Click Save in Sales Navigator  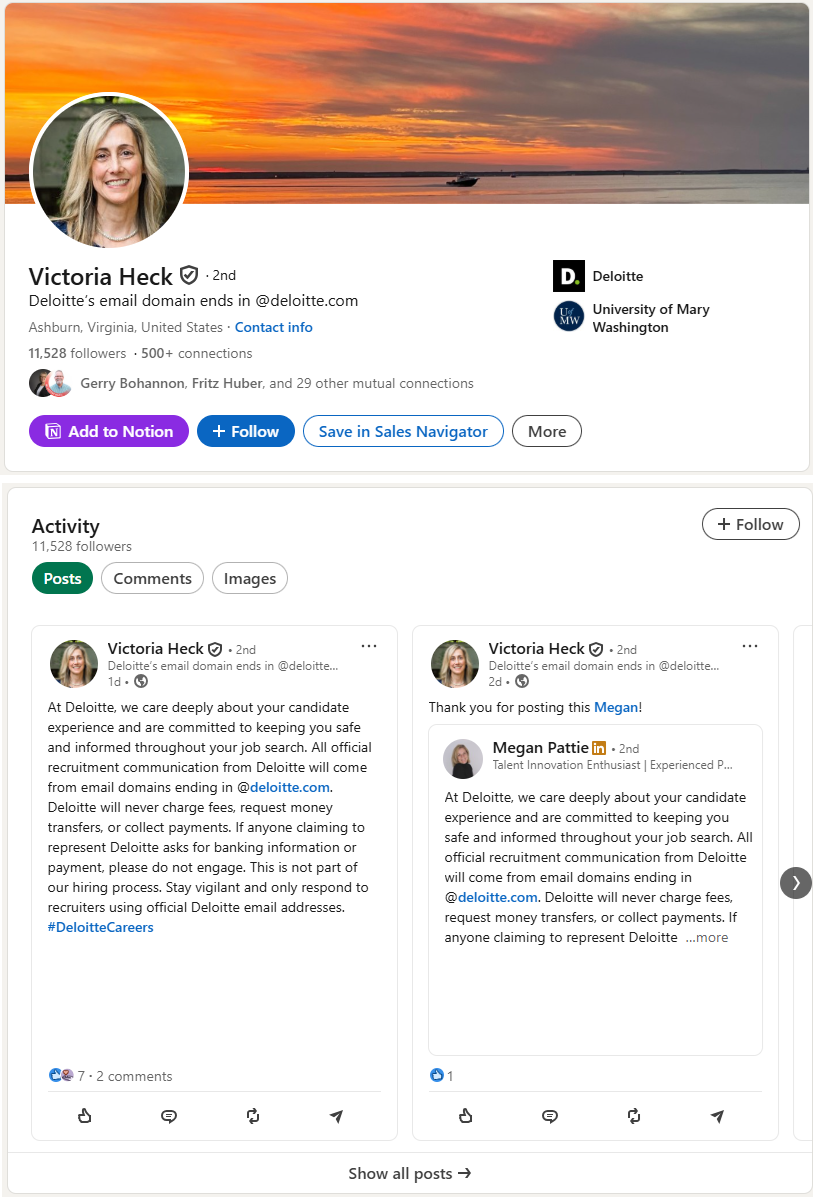coord(403,432)
